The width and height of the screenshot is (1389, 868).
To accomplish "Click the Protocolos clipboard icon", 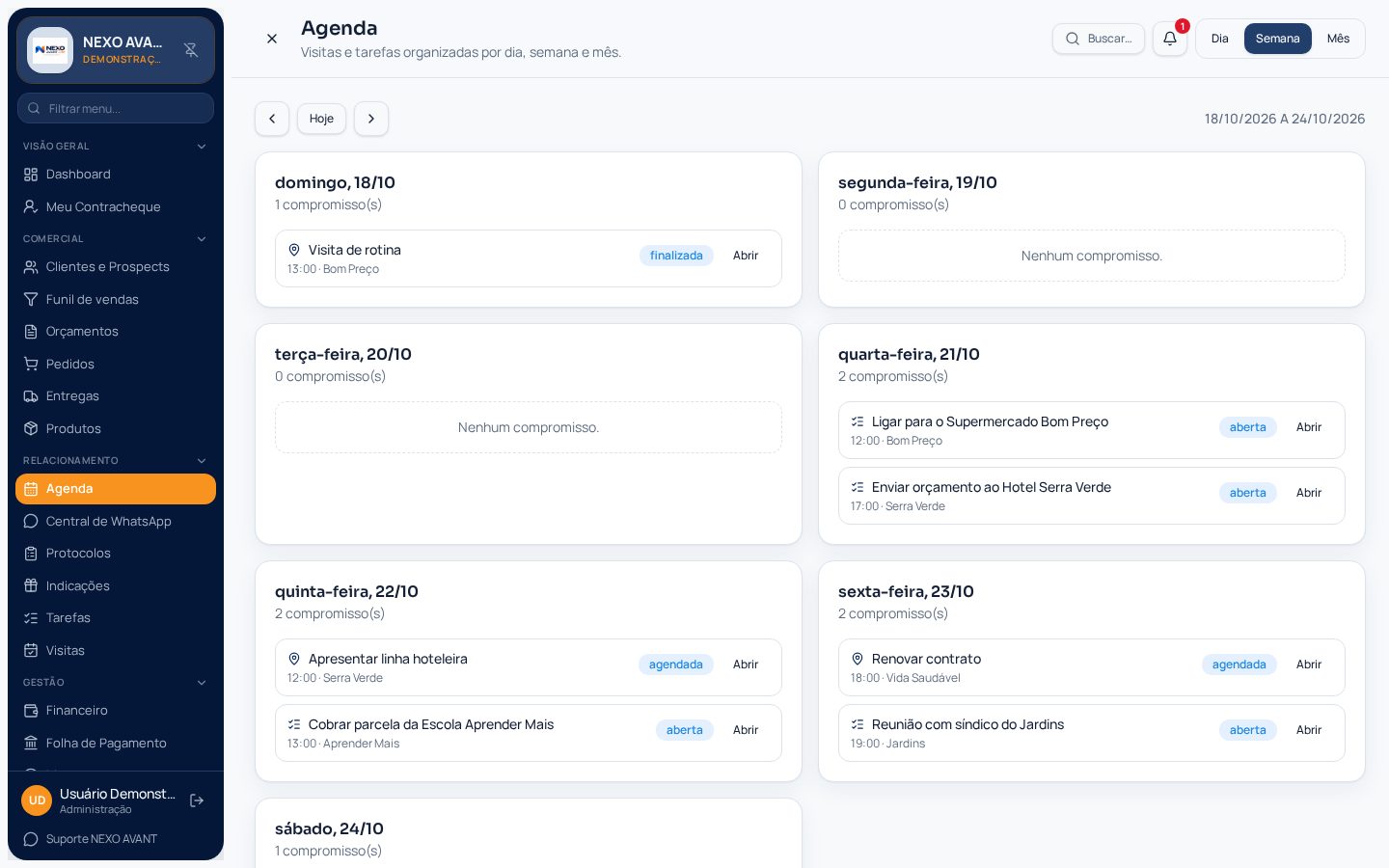I will point(31,554).
